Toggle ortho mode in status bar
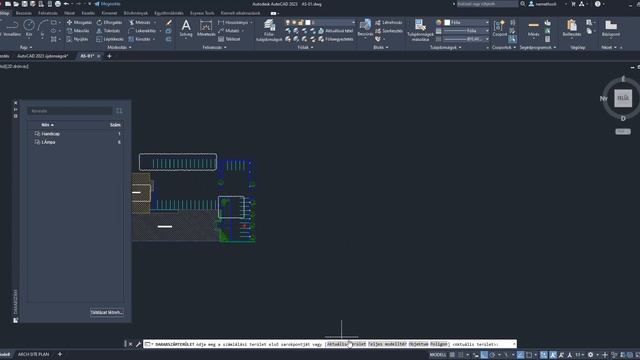This screenshot has height=360, width=640. (484, 355)
